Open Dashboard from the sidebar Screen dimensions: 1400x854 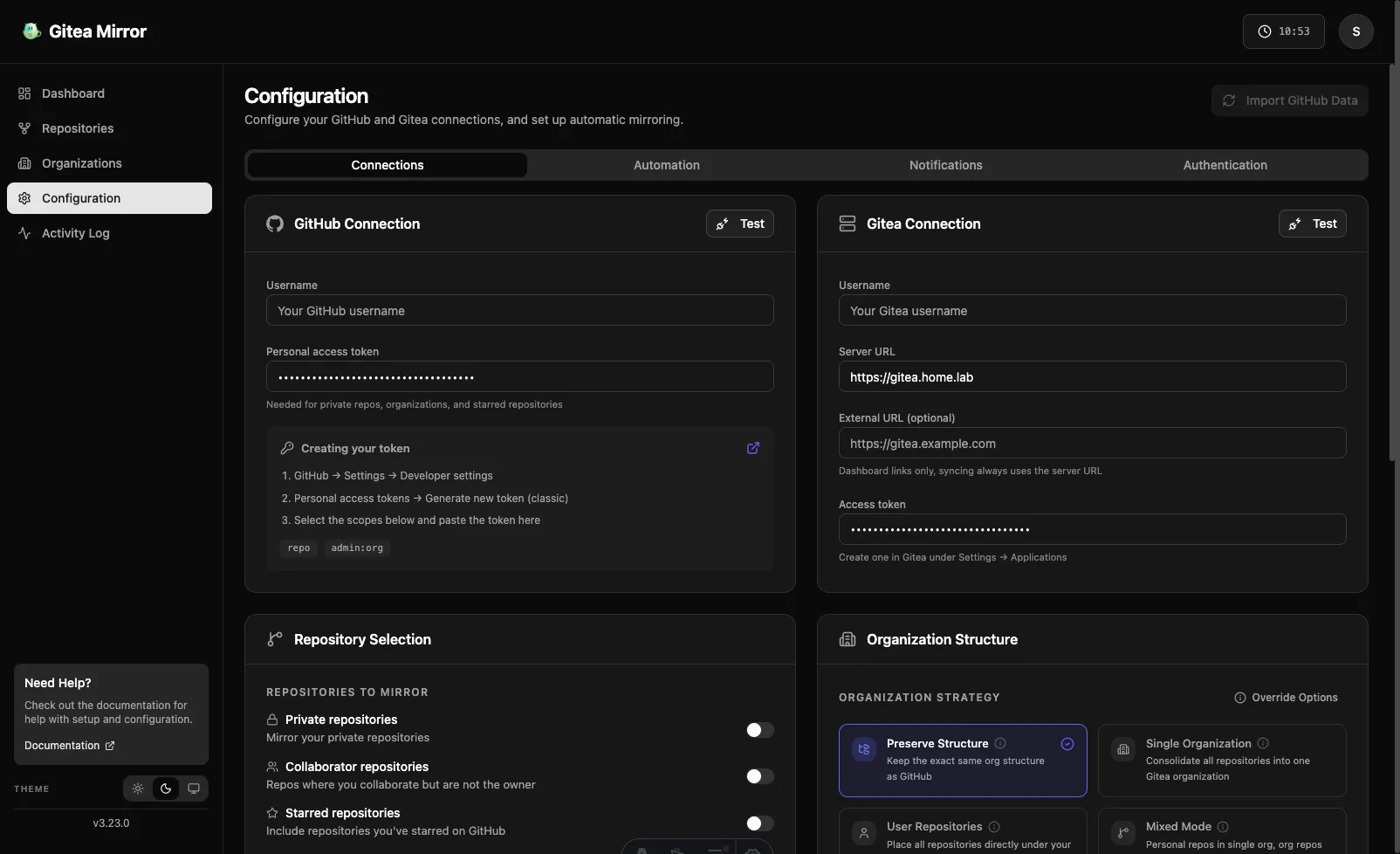tap(109, 93)
